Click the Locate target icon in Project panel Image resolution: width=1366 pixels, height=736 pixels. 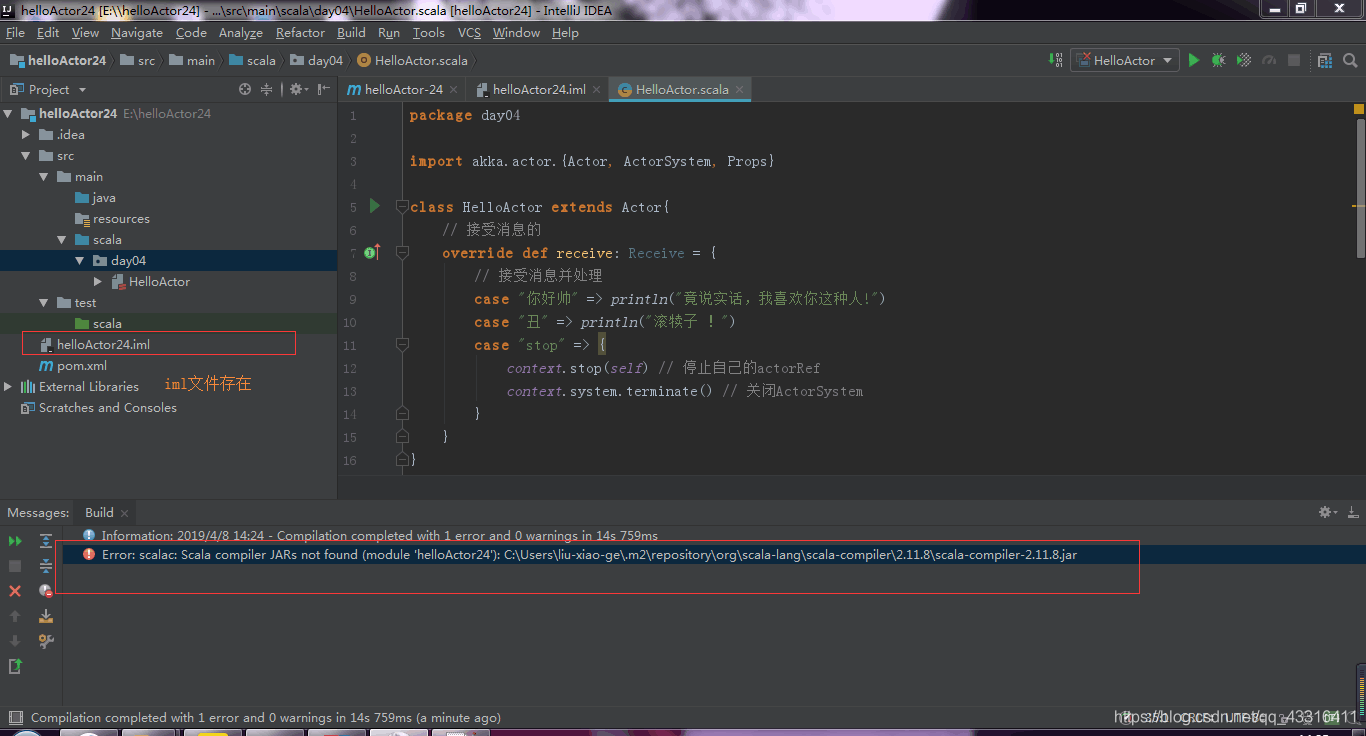pyautogui.click(x=245, y=89)
